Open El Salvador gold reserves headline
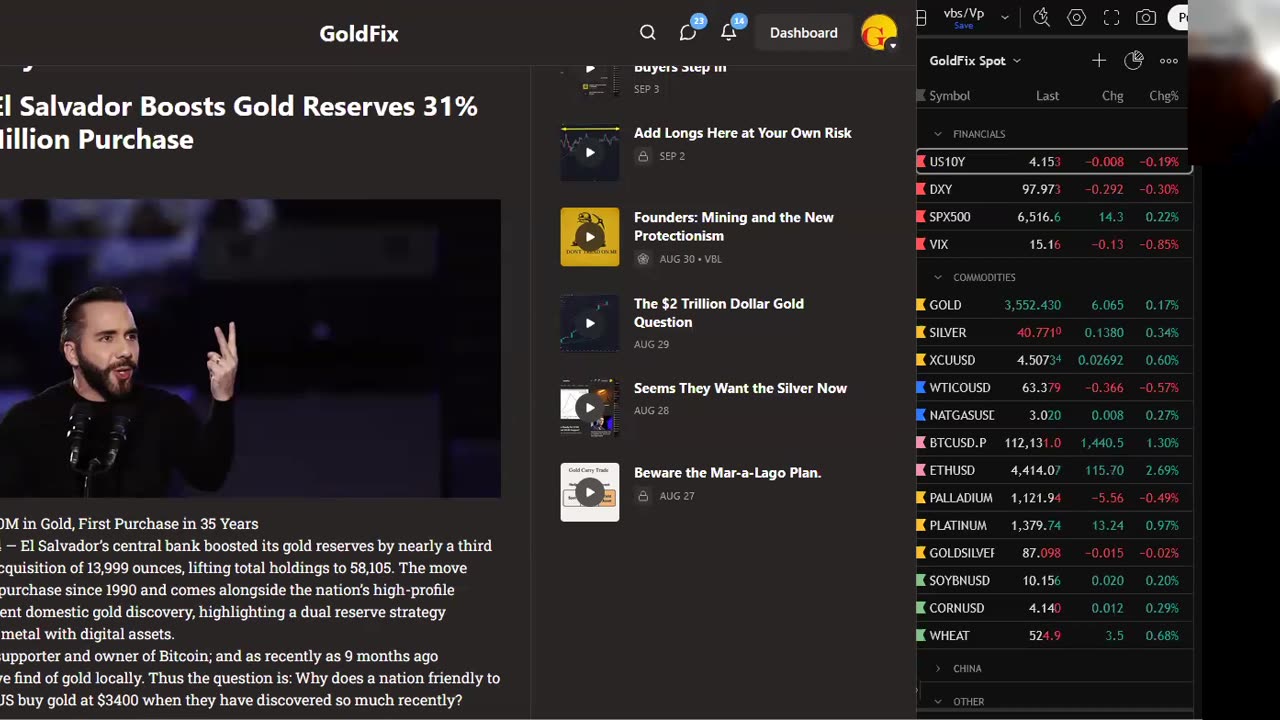 tap(238, 122)
